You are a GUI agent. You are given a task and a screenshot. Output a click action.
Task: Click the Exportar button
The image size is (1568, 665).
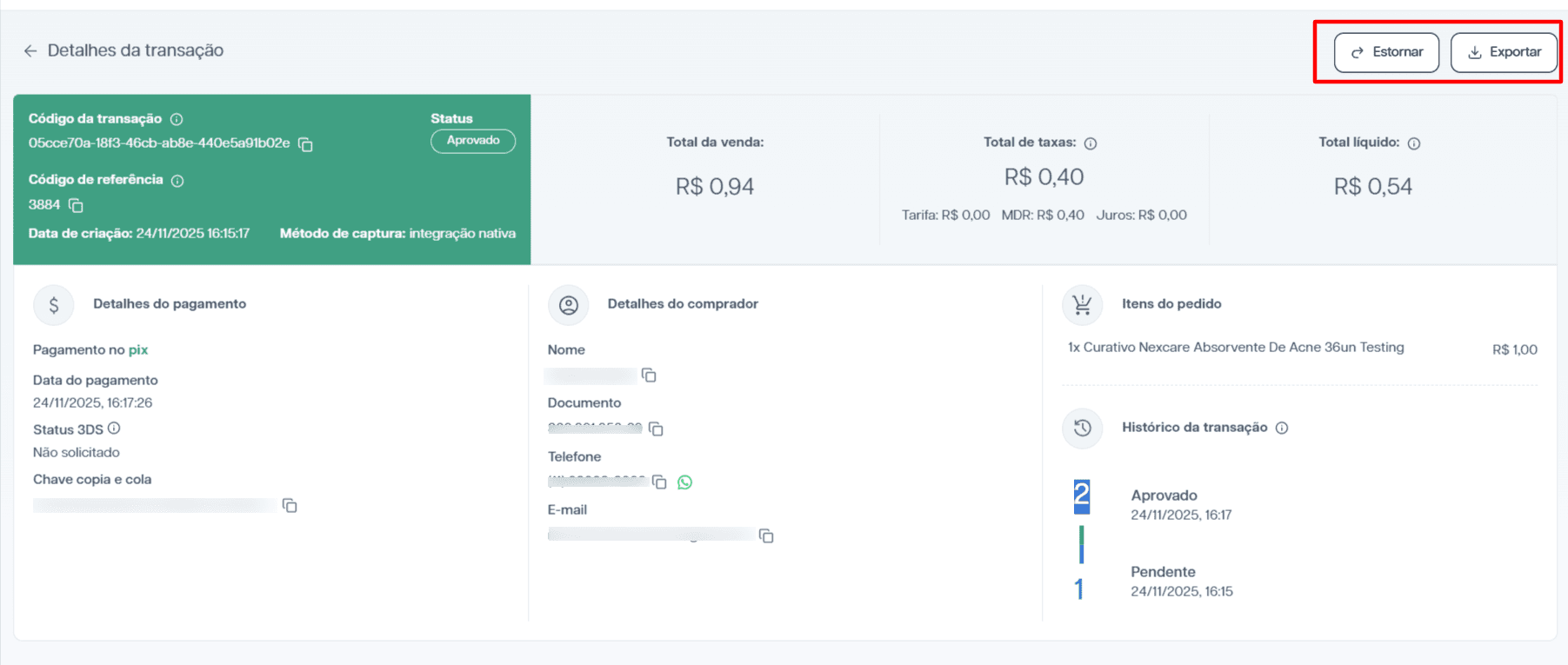[1504, 52]
